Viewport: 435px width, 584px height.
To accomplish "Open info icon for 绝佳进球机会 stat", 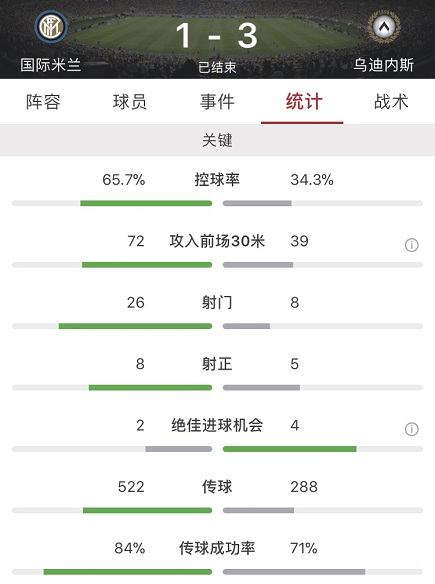I will 412,429.
